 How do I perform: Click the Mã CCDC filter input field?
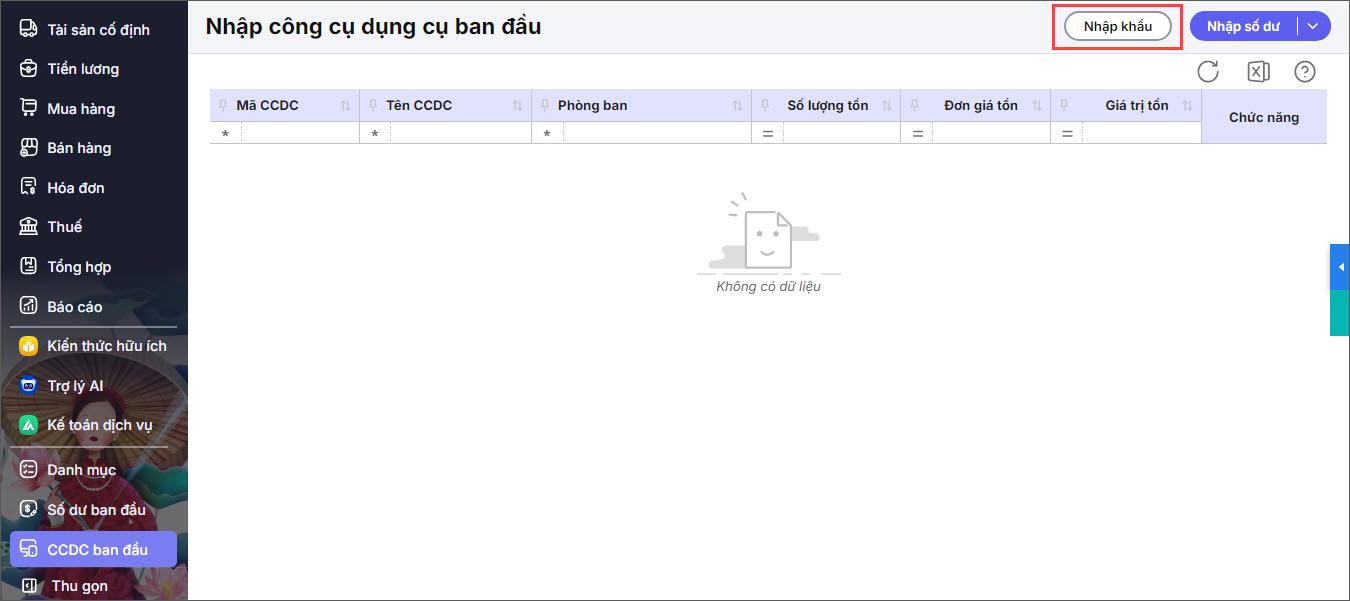pos(299,133)
